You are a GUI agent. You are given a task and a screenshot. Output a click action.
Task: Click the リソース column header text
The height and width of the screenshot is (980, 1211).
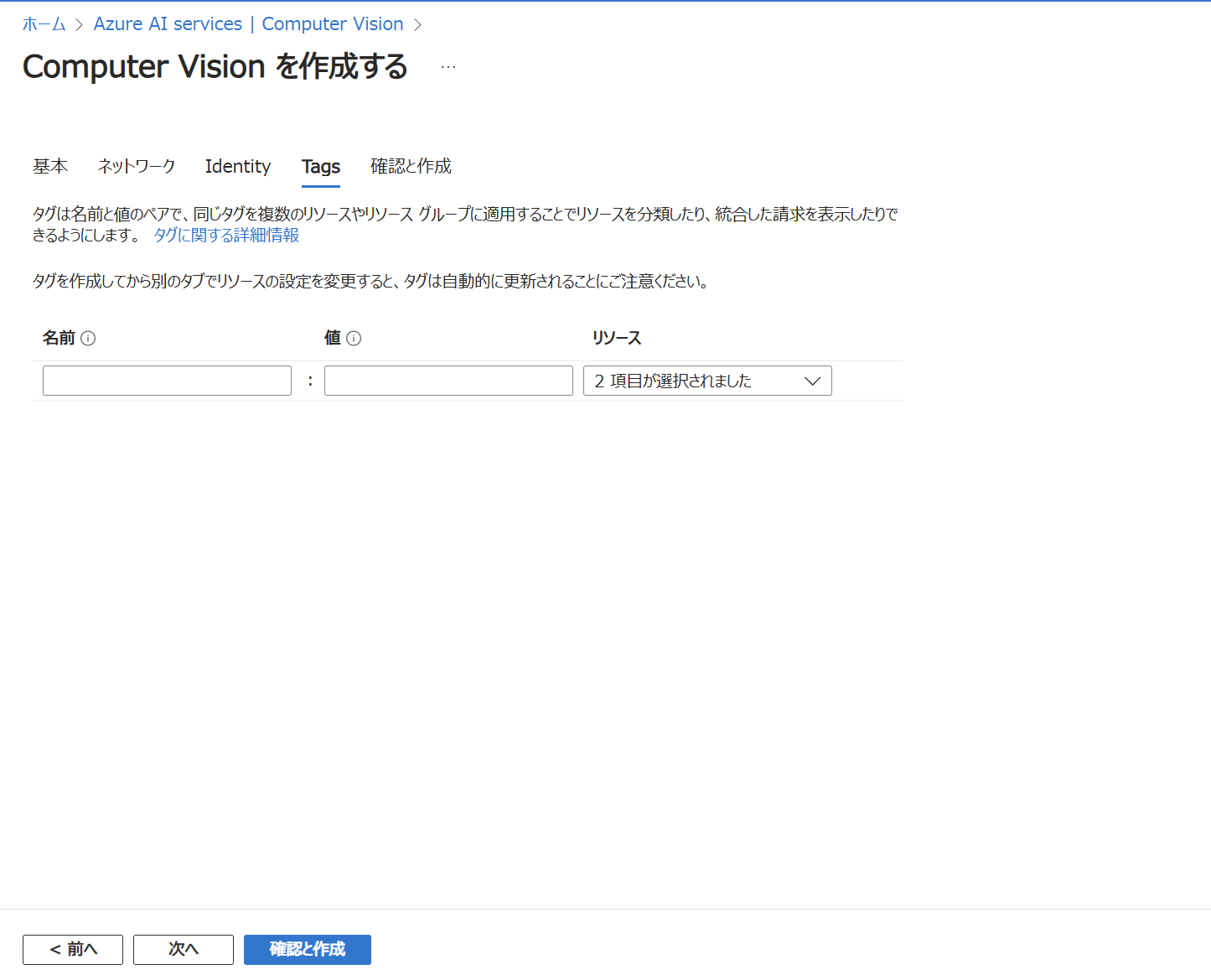pyautogui.click(x=617, y=338)
